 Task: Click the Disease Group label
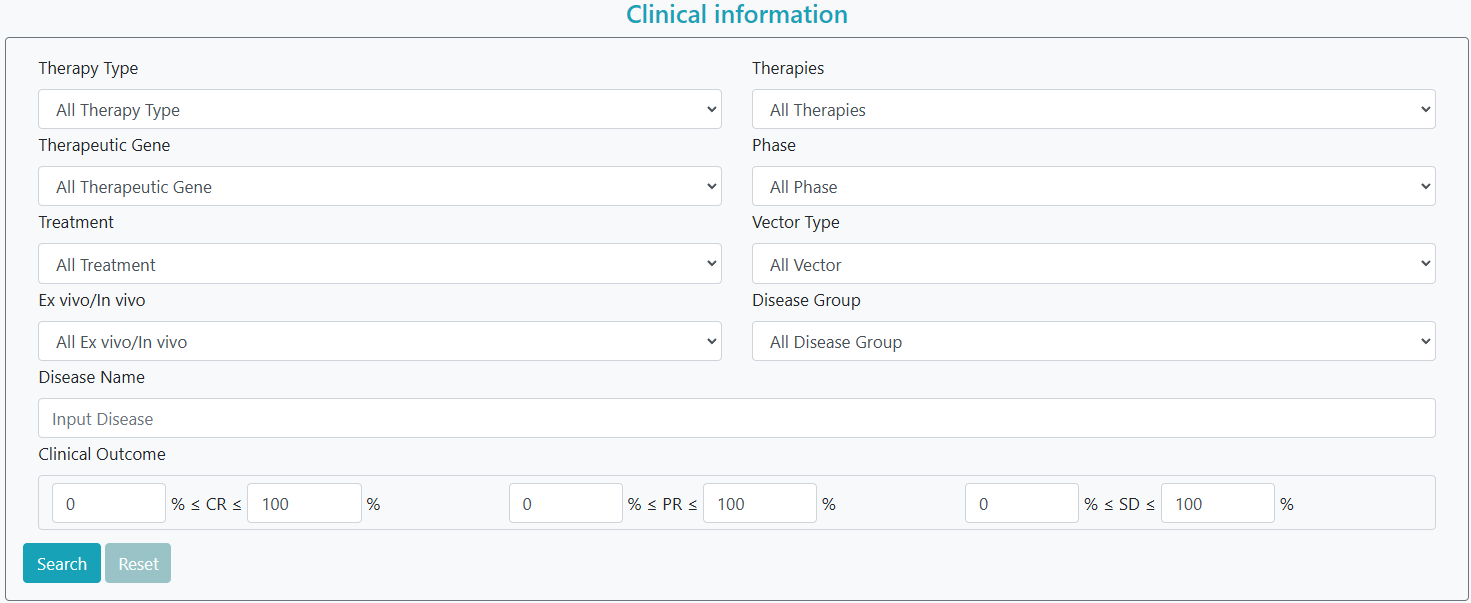pos(806,300)
